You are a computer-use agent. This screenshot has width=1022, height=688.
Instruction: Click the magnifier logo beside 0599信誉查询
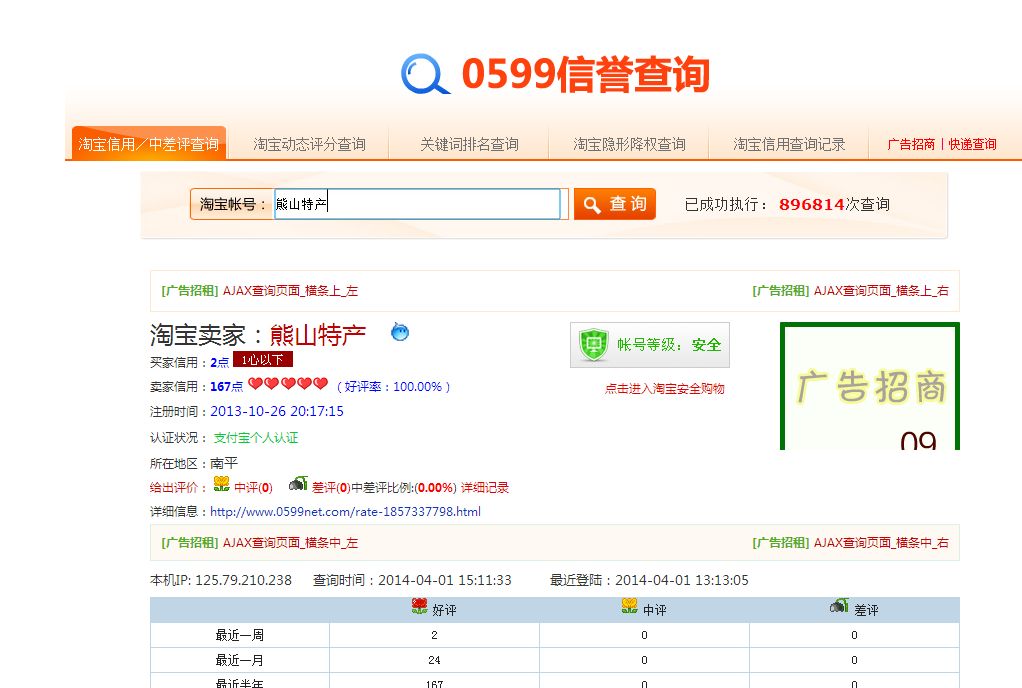pyautogui.click(x=424, y=73)
